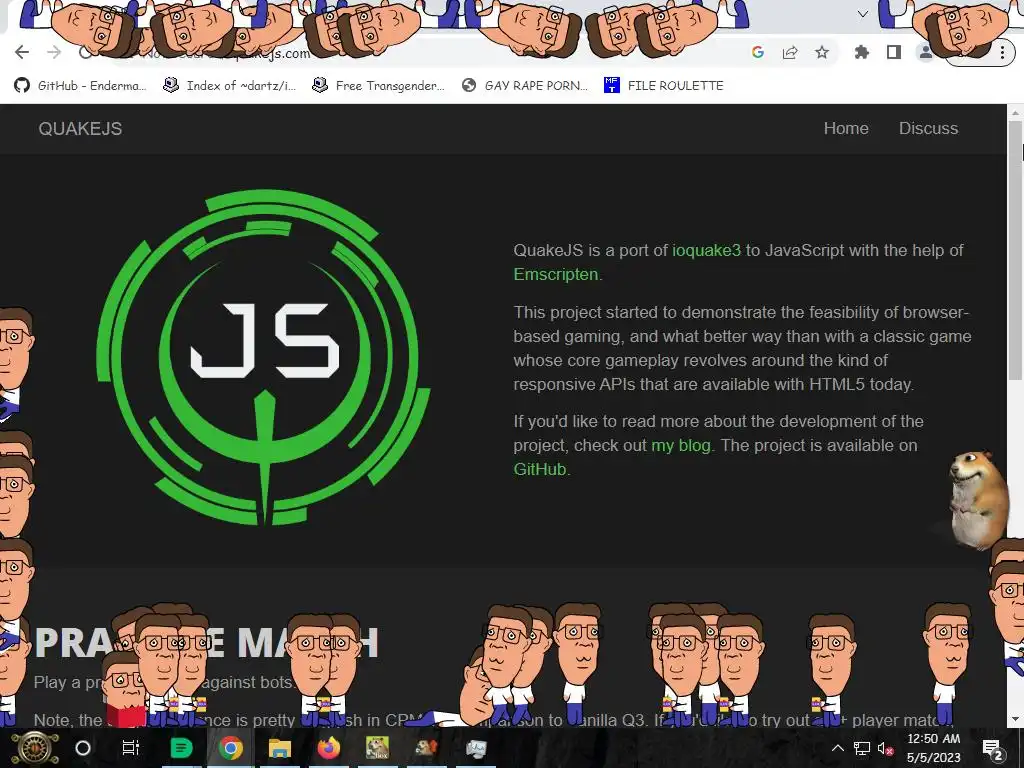
Task: Bookmark this page with the star icon
Action: 822,52
